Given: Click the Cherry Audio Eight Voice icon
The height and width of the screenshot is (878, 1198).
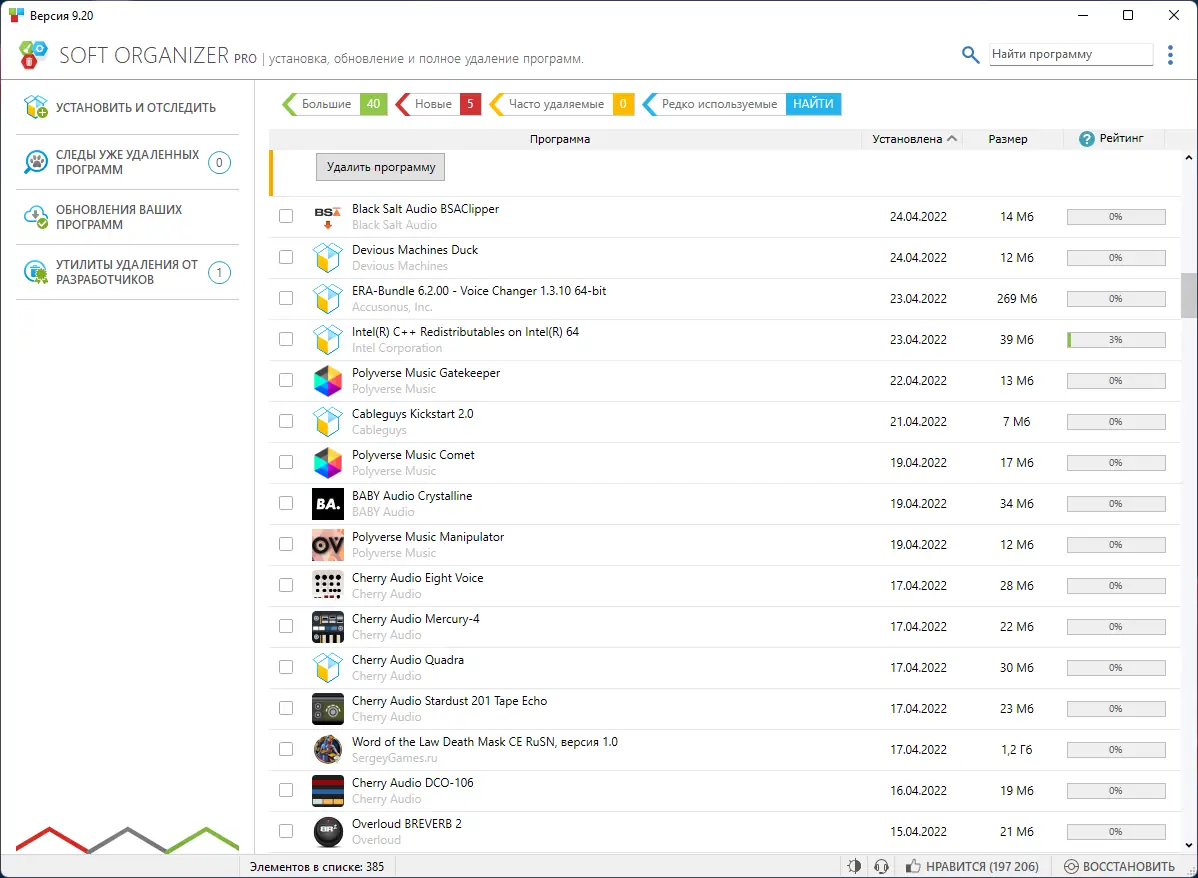Looking at the screenshot, I should (328, 586).
